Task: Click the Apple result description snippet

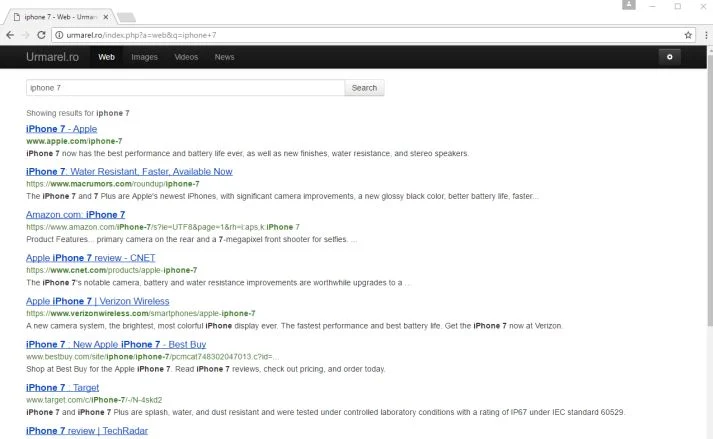Action: pos(247,153)
